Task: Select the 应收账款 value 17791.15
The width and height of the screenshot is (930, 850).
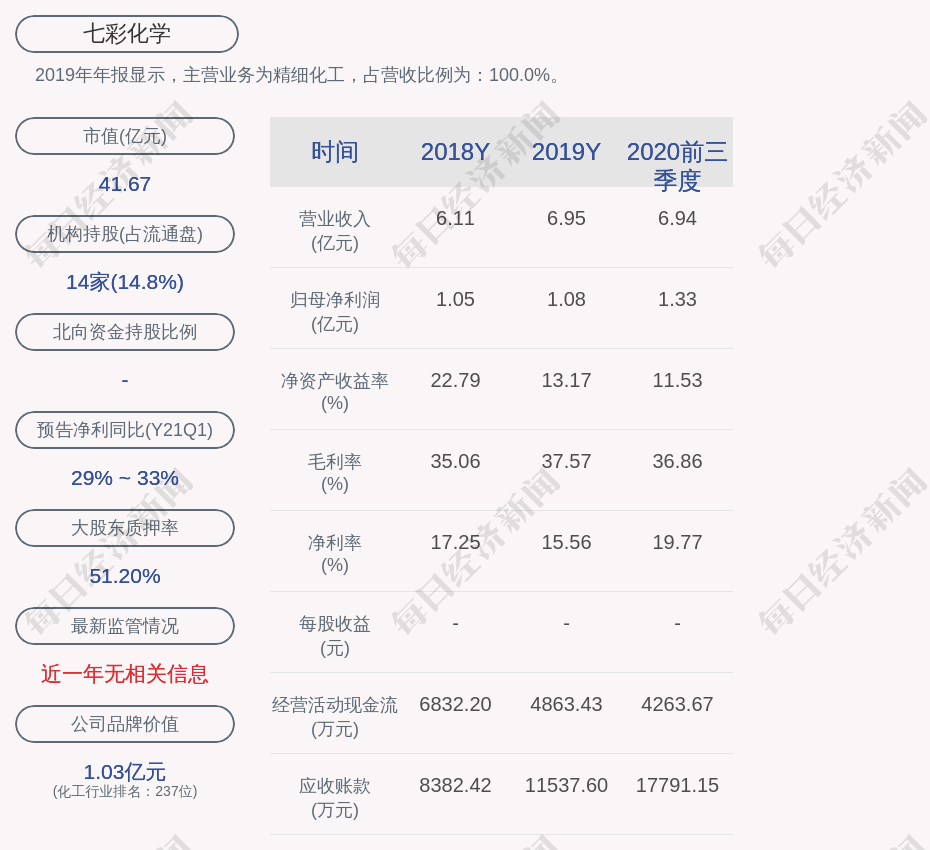Action: [677, 785]
